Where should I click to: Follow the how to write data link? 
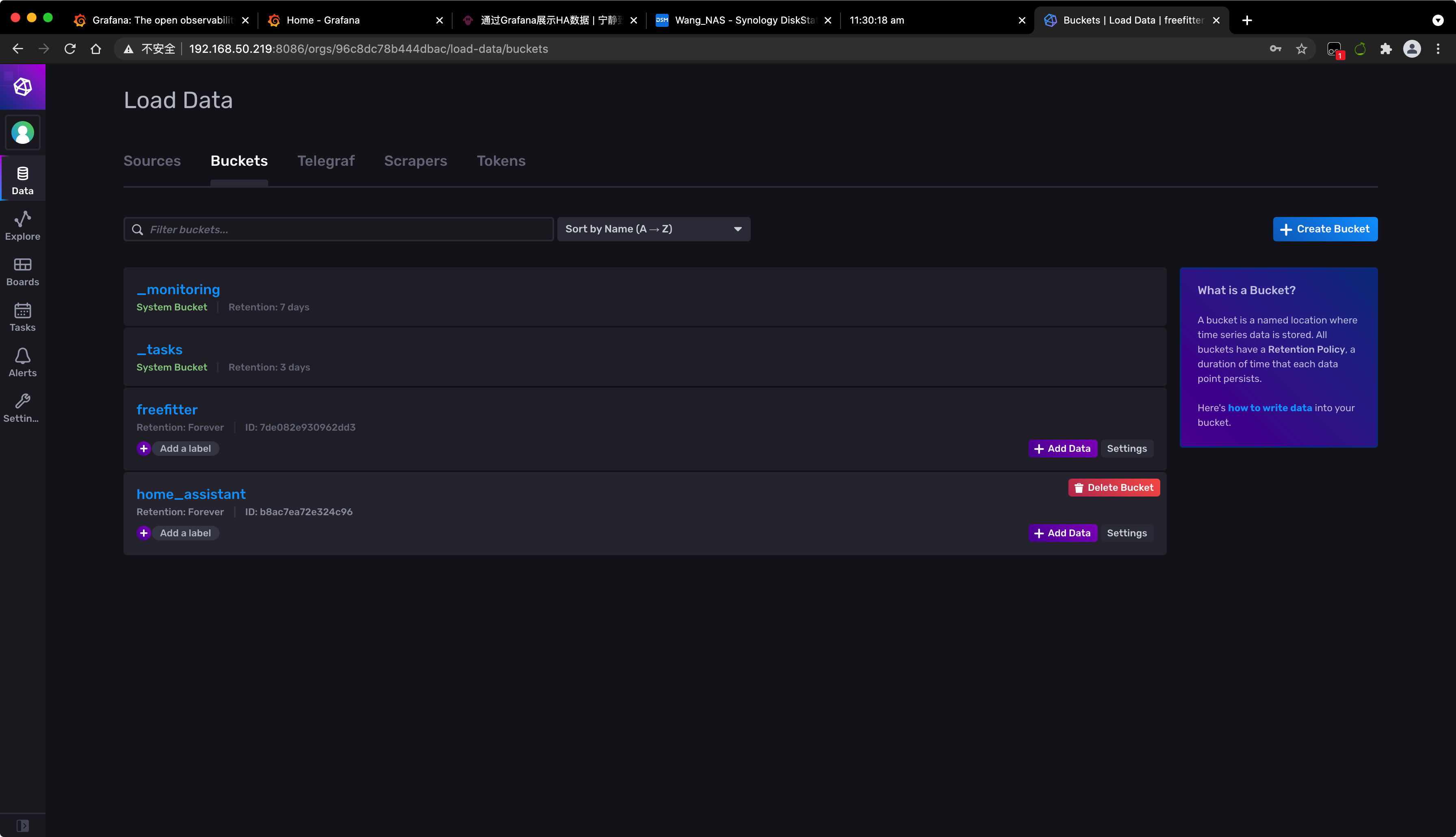(1270, 408)
